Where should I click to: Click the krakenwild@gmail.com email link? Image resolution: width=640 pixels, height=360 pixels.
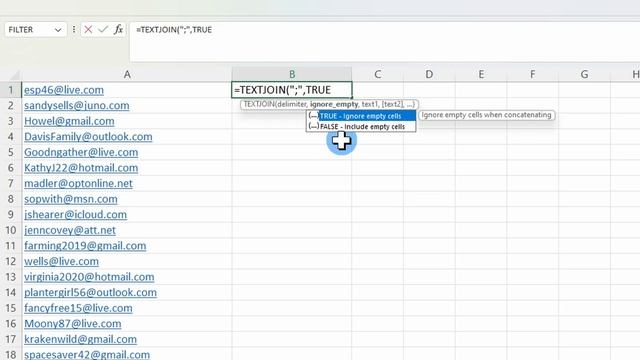(80, 339)
